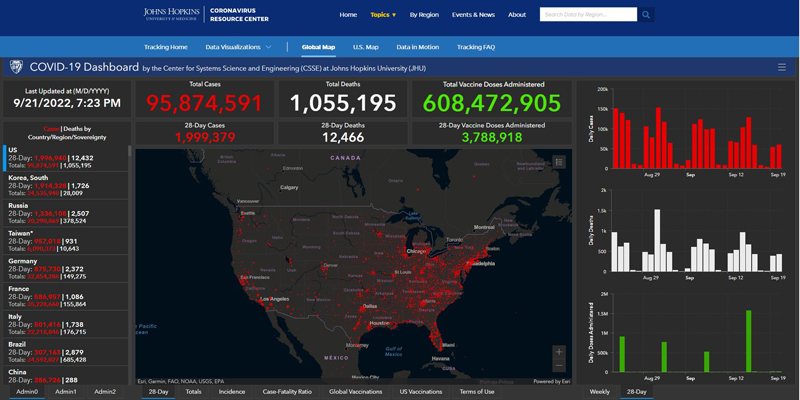The width and height of the screenshot is (800, 400).
Task: Switch to the Admin1 tab
Action: tap(66, 392)
